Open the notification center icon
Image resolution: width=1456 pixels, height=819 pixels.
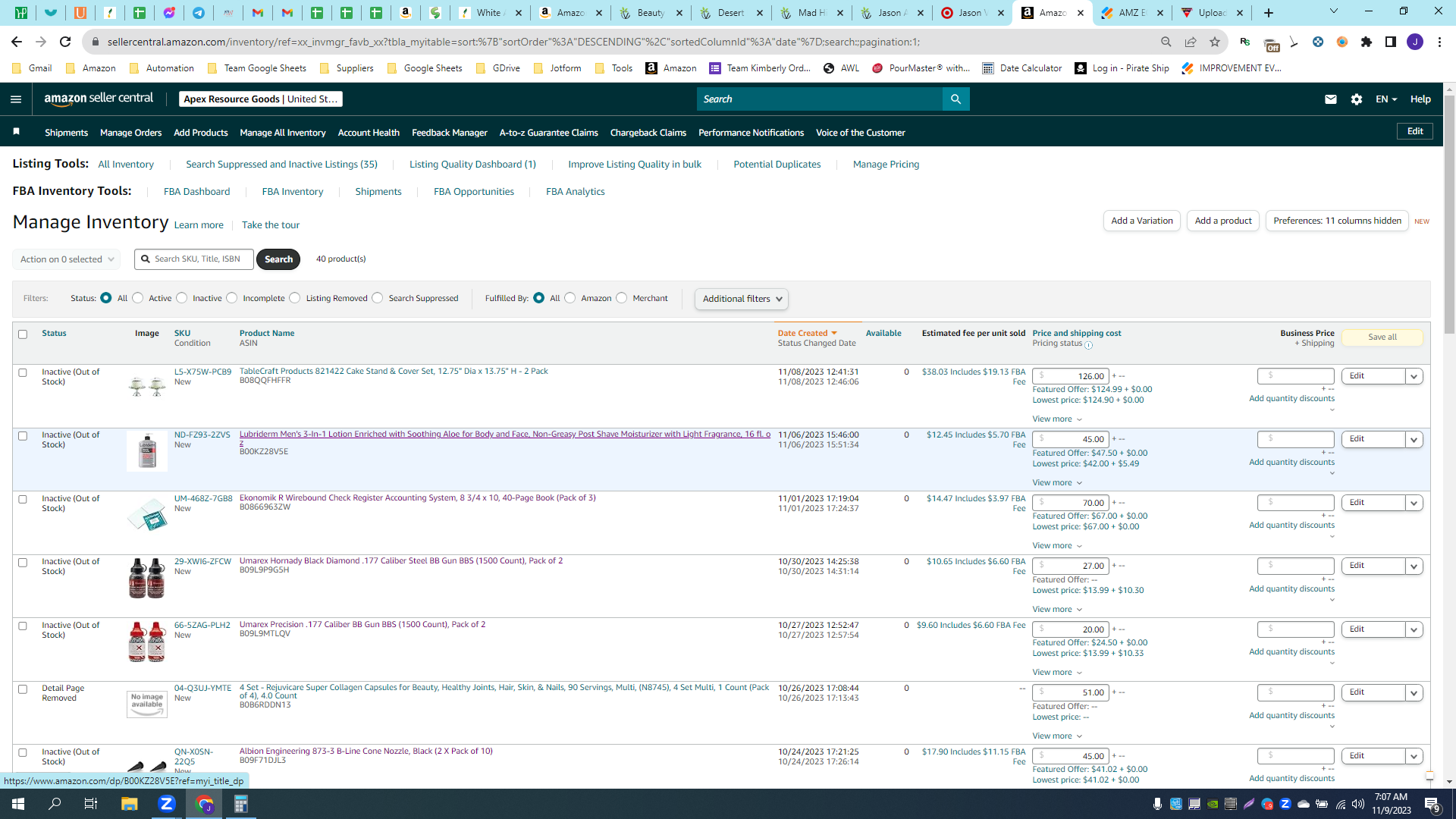(x=1432, y=805)
